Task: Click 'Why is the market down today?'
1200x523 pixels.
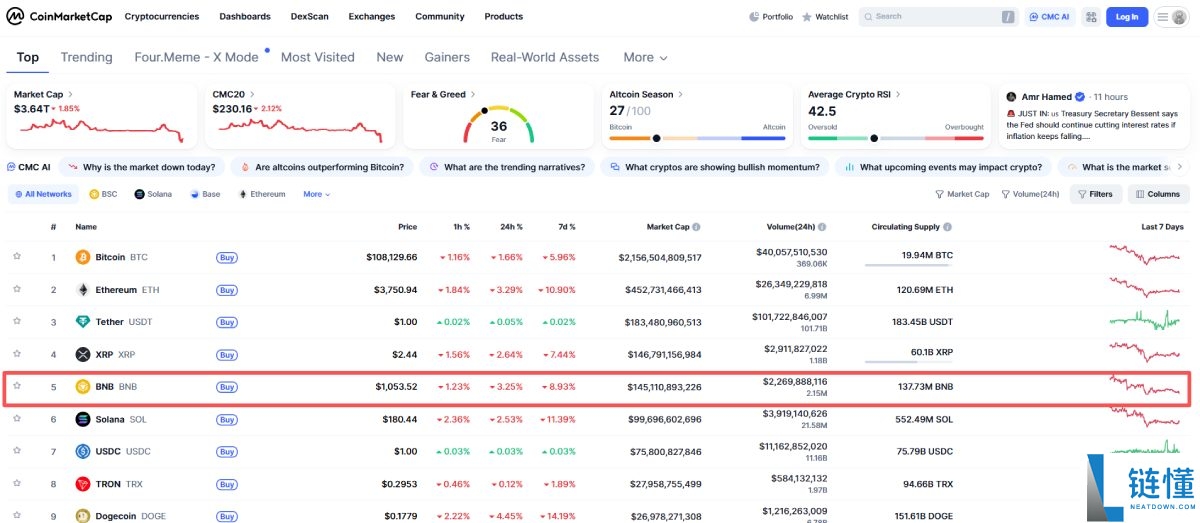Action: (x=141, y=167)
